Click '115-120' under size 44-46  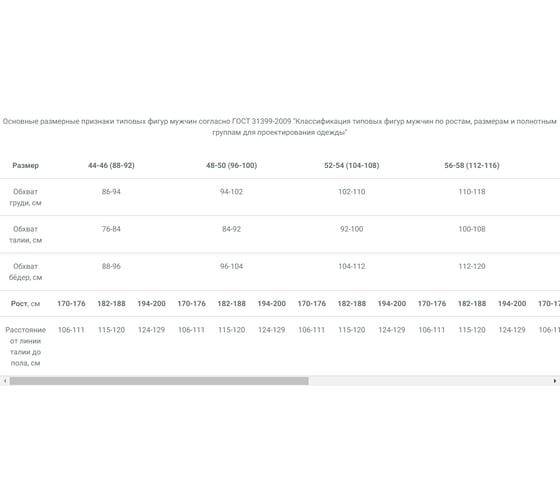[x=111, y=330]
